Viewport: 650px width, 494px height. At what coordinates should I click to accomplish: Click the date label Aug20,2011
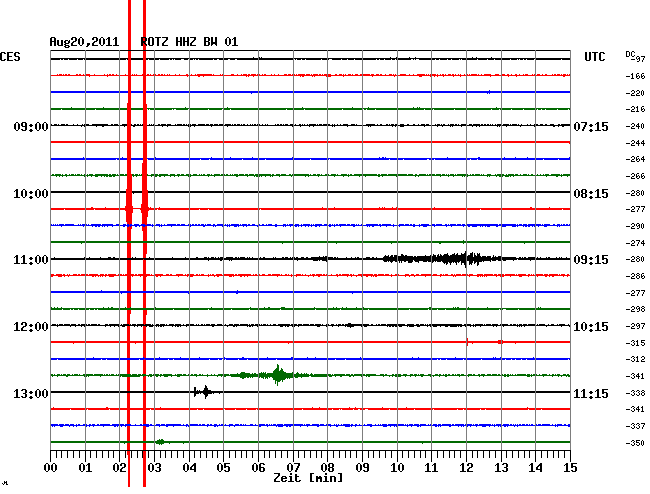(x=84, y=42)
